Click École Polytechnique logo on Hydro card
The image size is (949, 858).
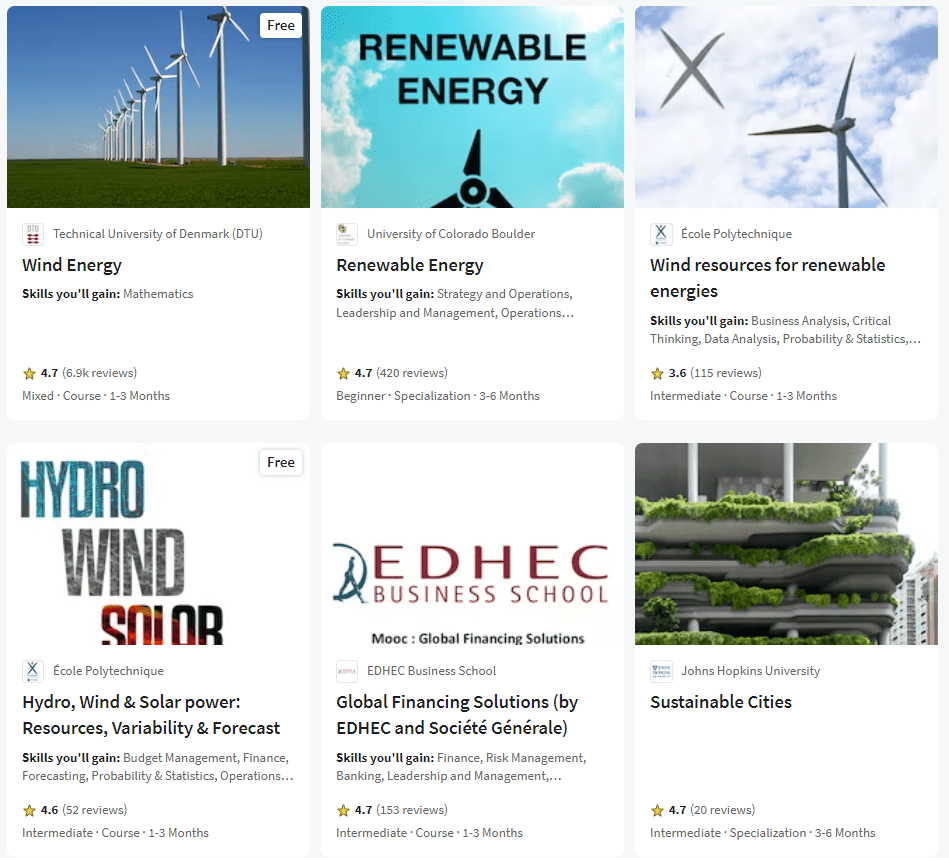tap(33, 671)
